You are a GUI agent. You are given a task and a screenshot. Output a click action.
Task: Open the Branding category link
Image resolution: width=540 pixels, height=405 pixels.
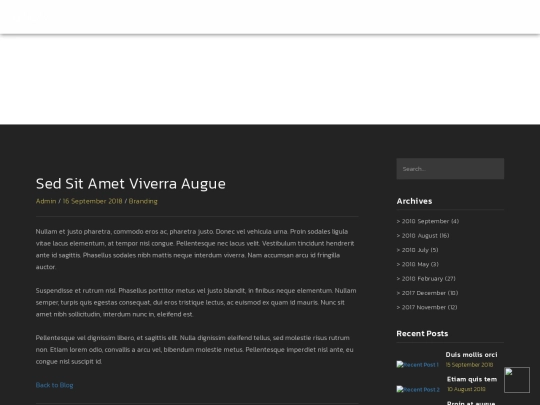tap(143, 201)
